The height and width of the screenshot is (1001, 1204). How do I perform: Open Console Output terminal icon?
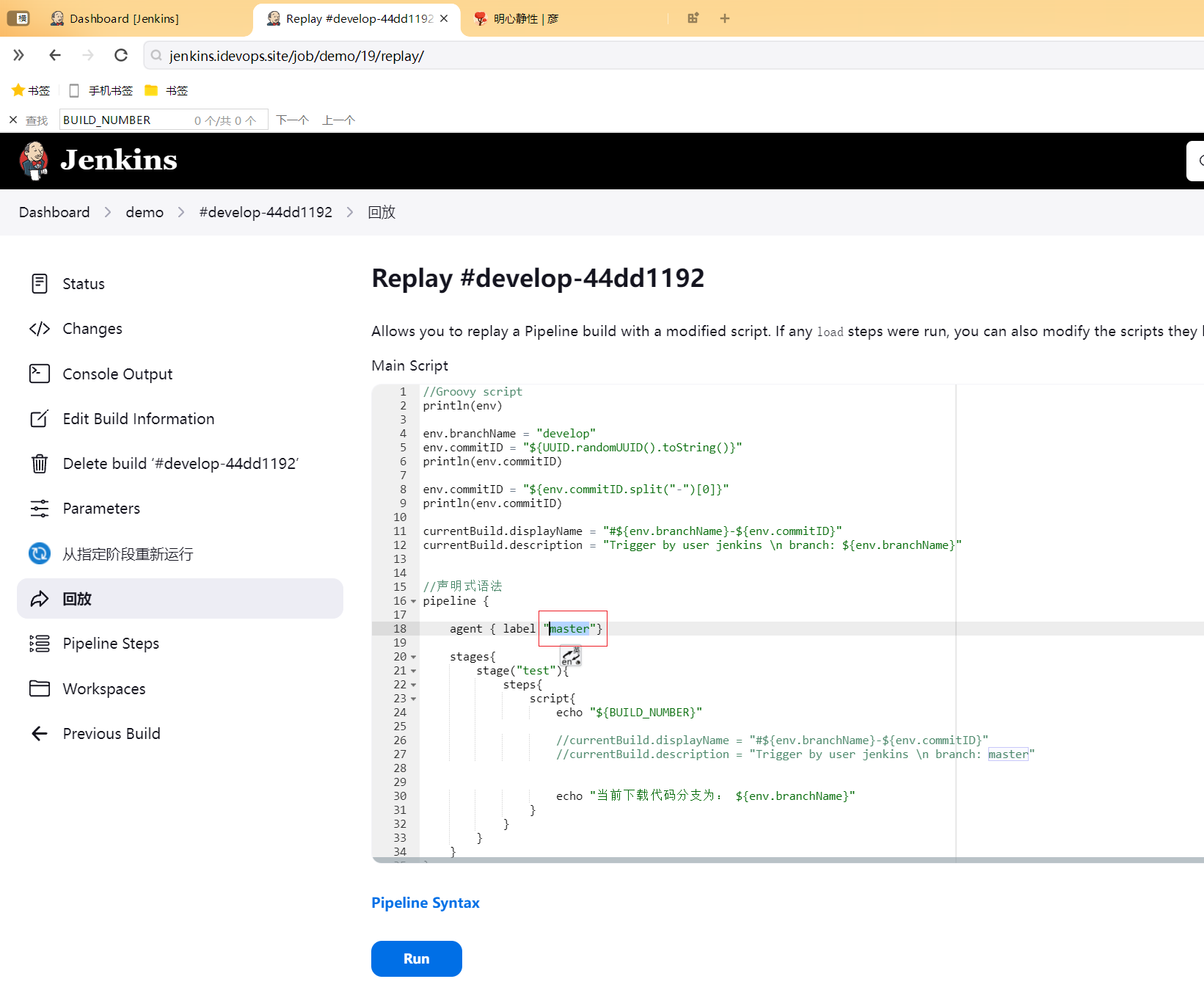tap(40, 374)
